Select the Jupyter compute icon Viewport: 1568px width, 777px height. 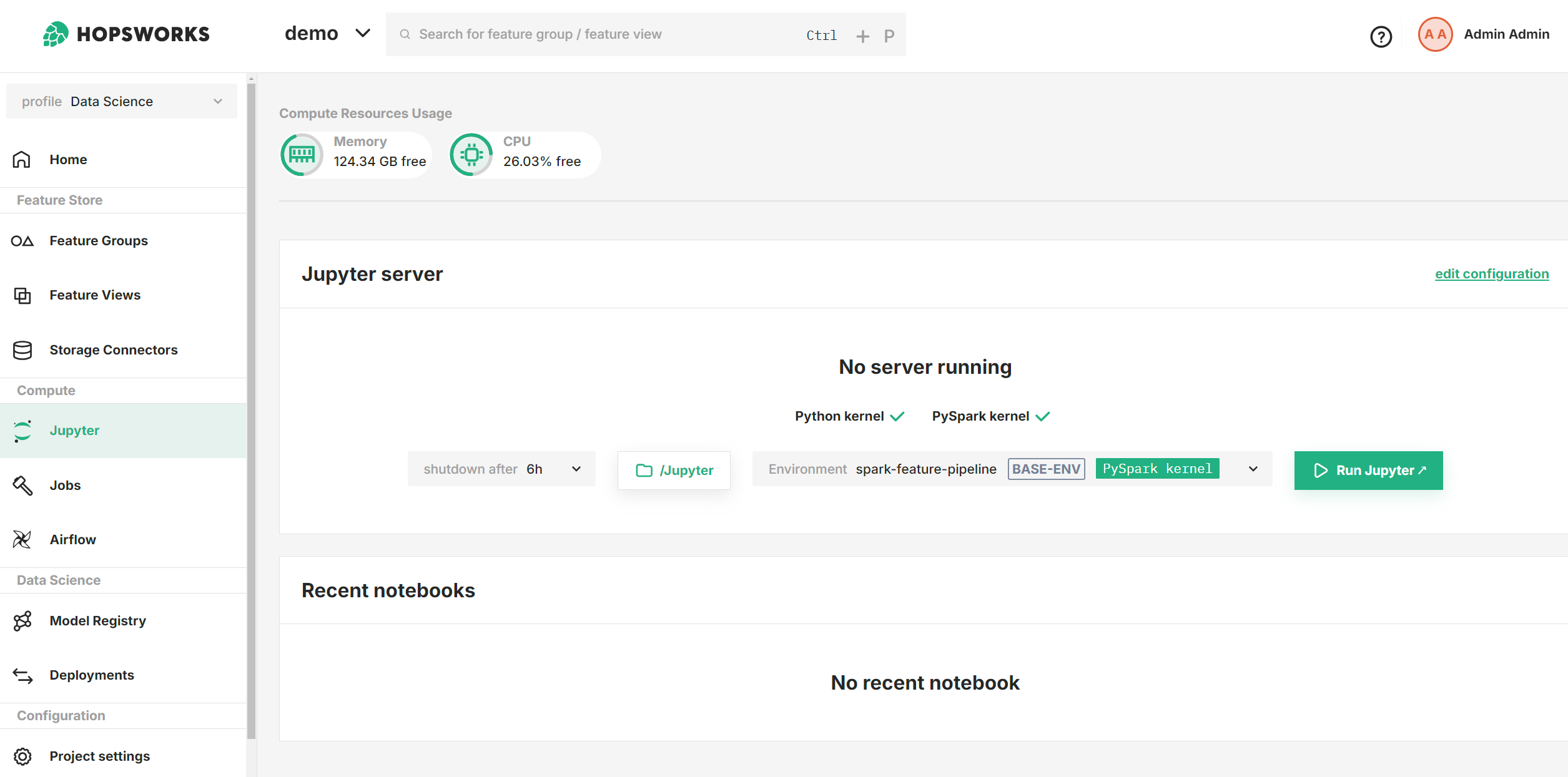tap(22, 431)
